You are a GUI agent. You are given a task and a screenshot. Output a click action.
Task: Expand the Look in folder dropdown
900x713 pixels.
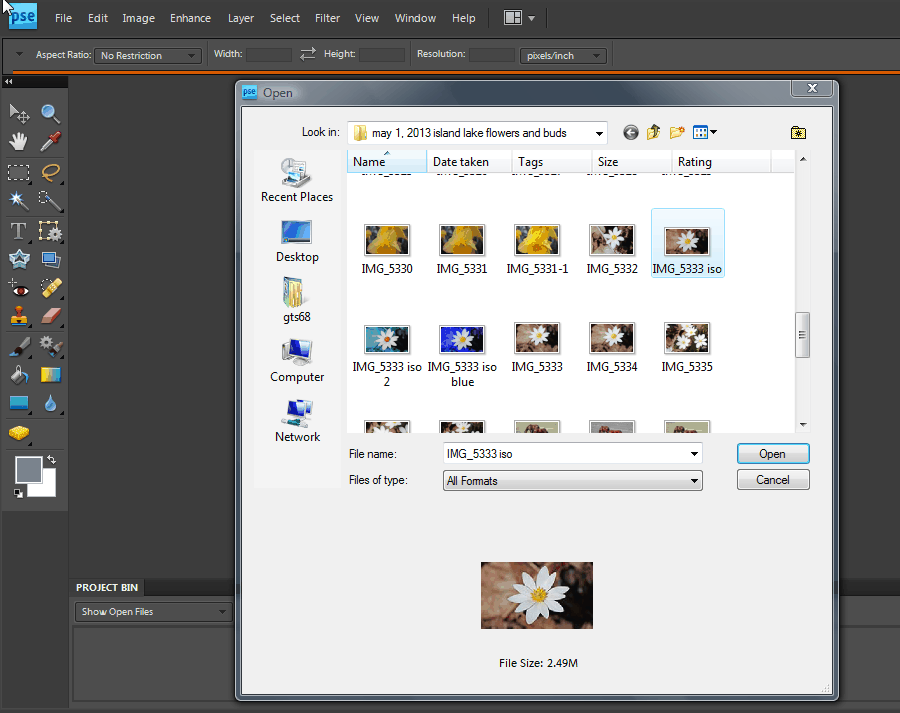click(x=598, y=133)
